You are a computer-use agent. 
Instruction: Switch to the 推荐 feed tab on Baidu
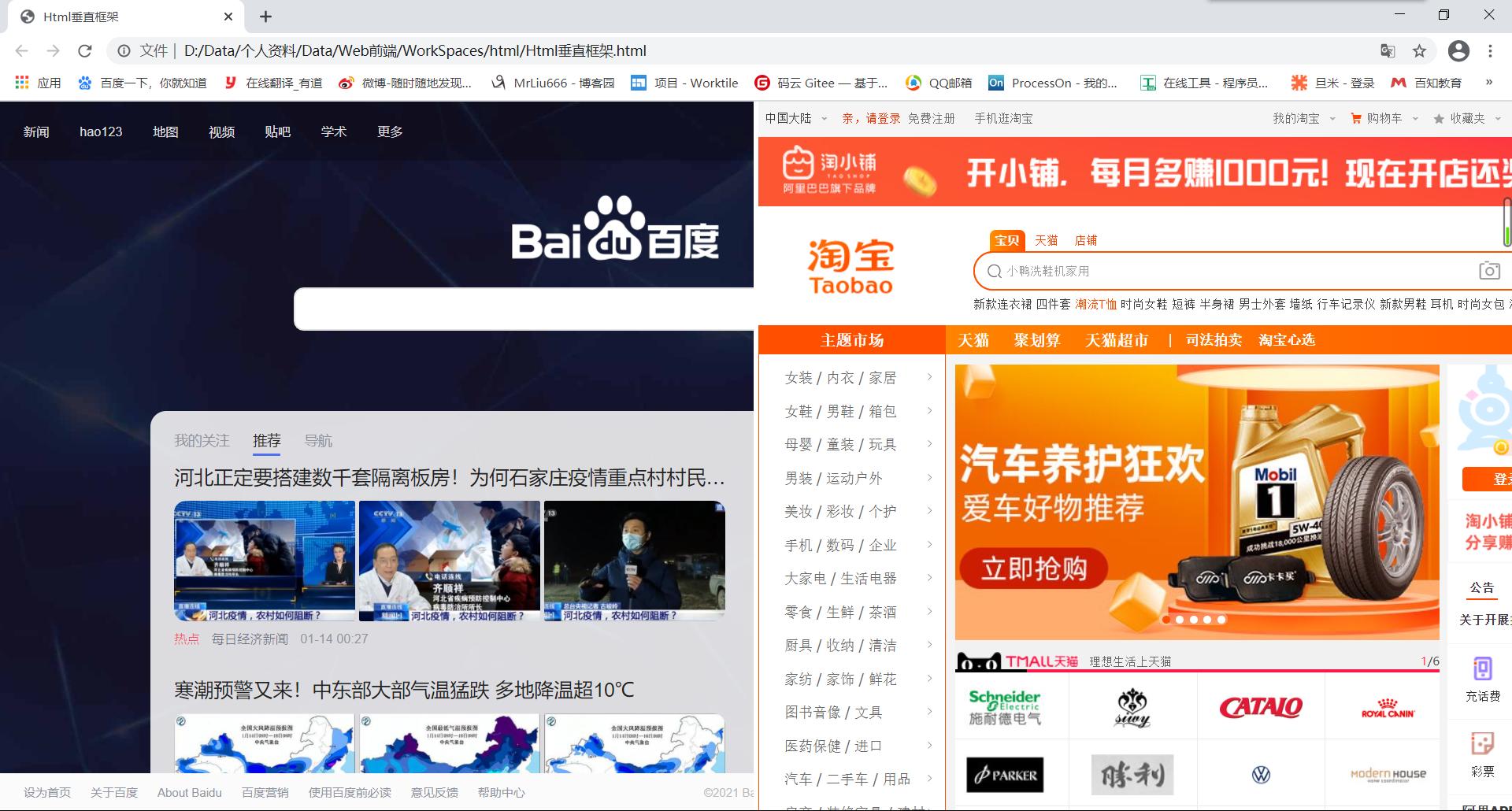[266, 441]
